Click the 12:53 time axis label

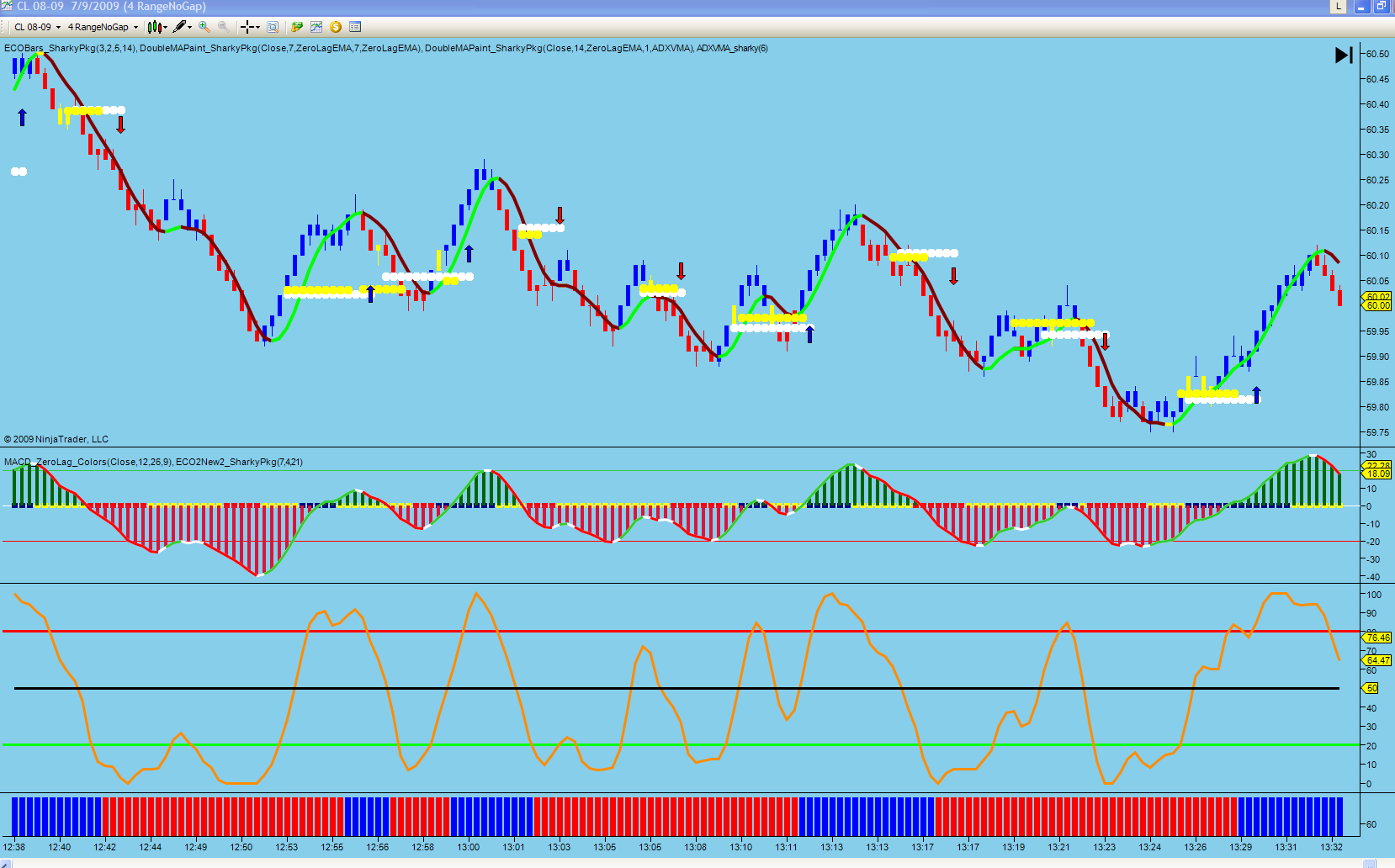pos(287,847)
